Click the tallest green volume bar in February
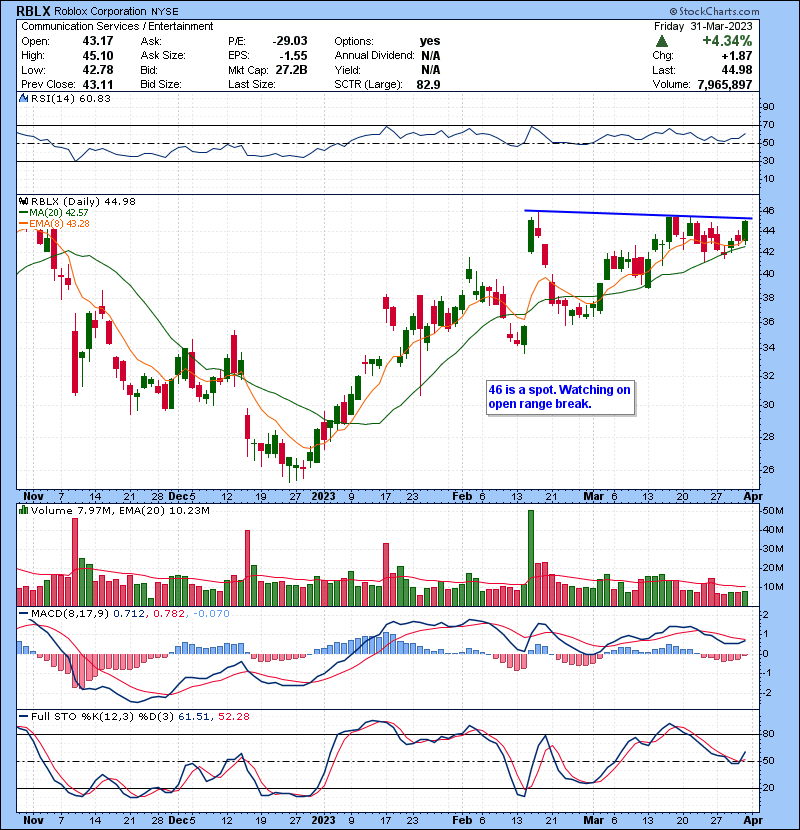Image resolution: width=800 pixels, height=830 pixels. coord(531,558)
